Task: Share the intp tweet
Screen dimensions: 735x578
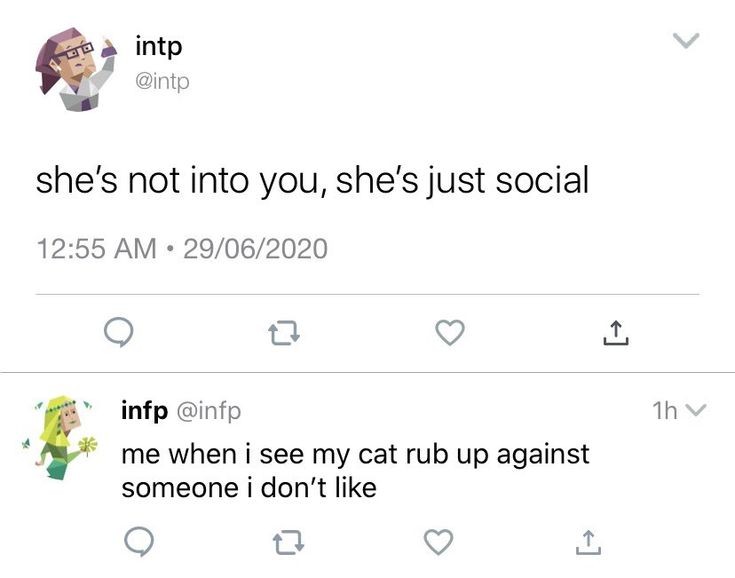Action: pyautogui.click(x=615, y=333)
